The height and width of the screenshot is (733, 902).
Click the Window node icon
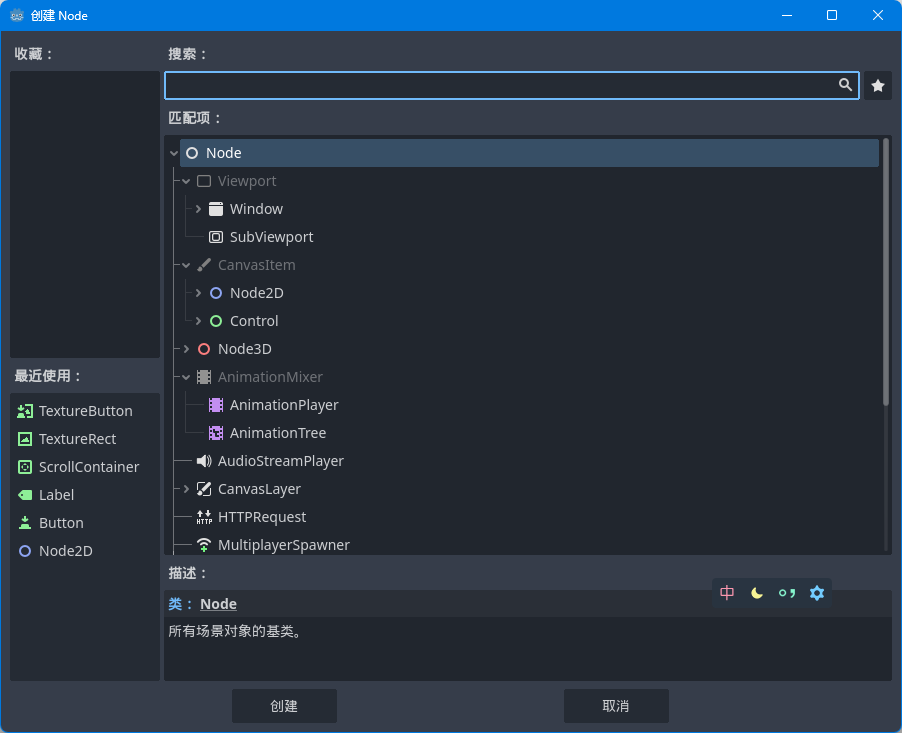(x=216, y=209)
